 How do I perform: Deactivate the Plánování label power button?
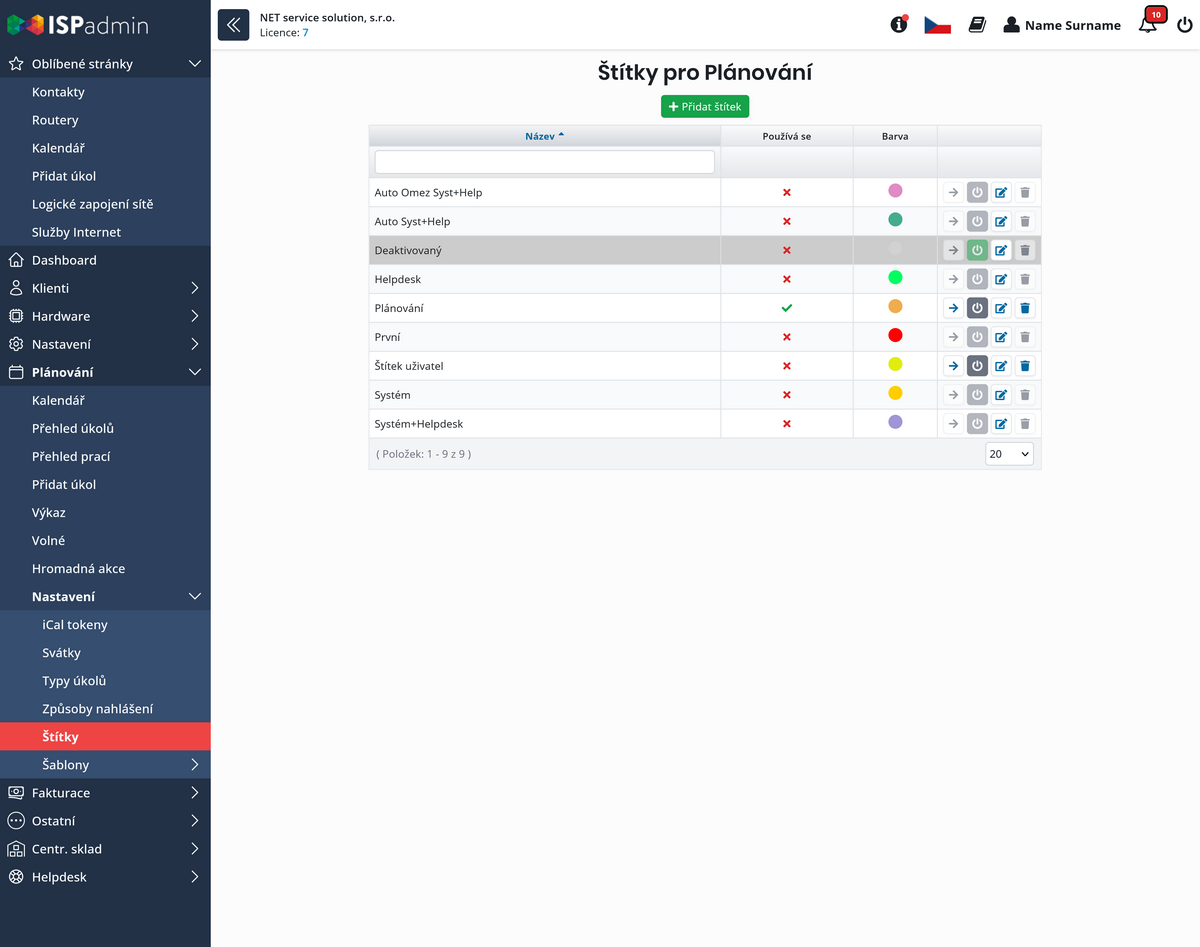(977, 308)
